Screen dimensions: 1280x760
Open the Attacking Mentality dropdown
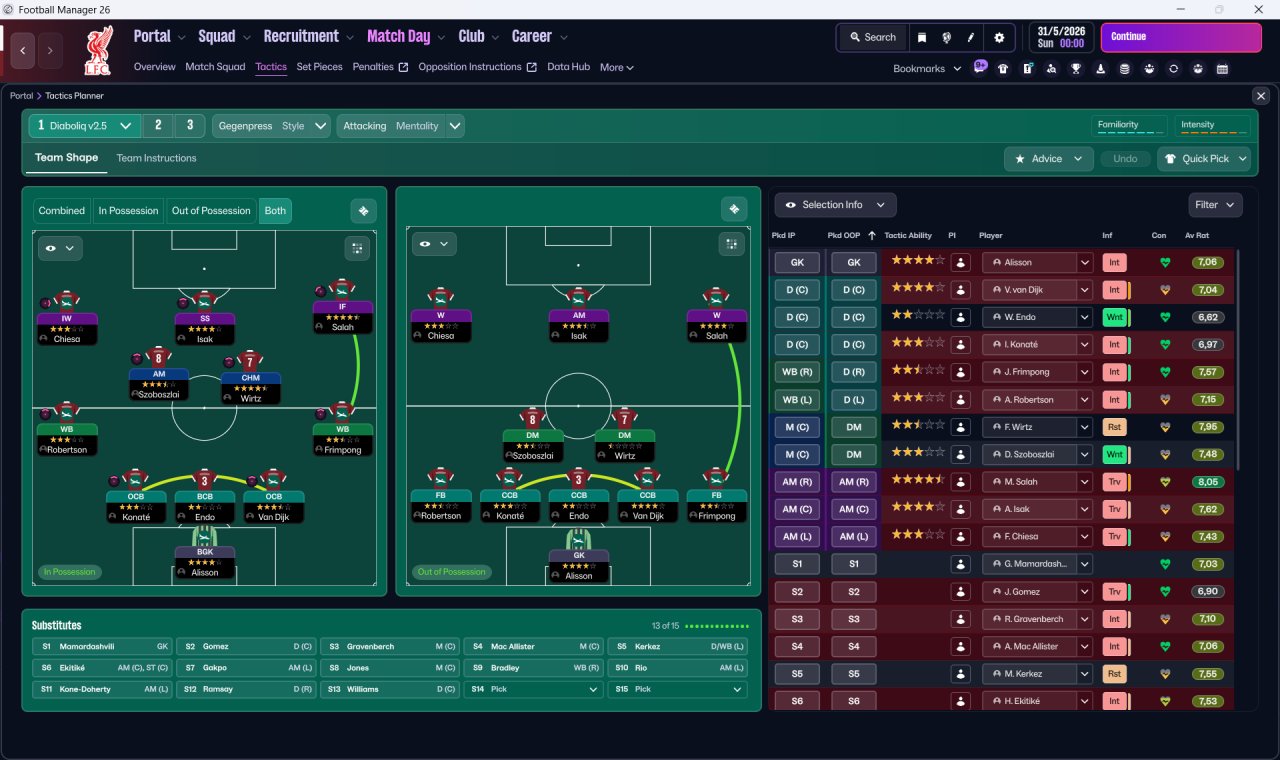coord(400,127)
